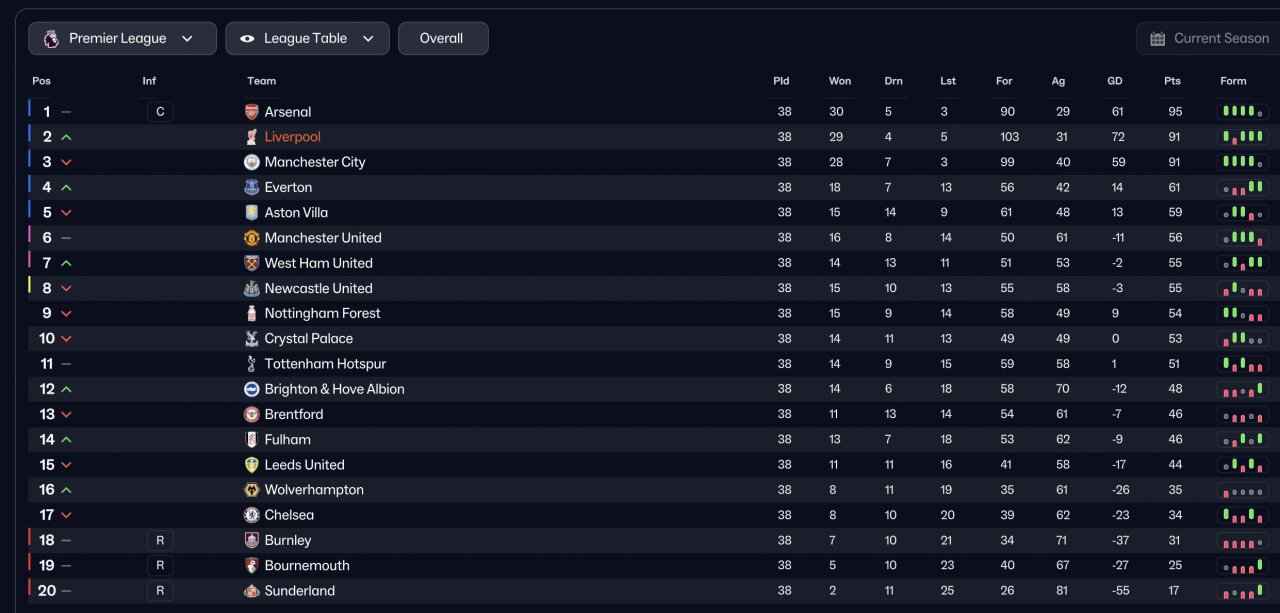Click the Champions 'C' badge beside Arsenal
This screenshot has height=613, width=1280.
coord(160,112)
